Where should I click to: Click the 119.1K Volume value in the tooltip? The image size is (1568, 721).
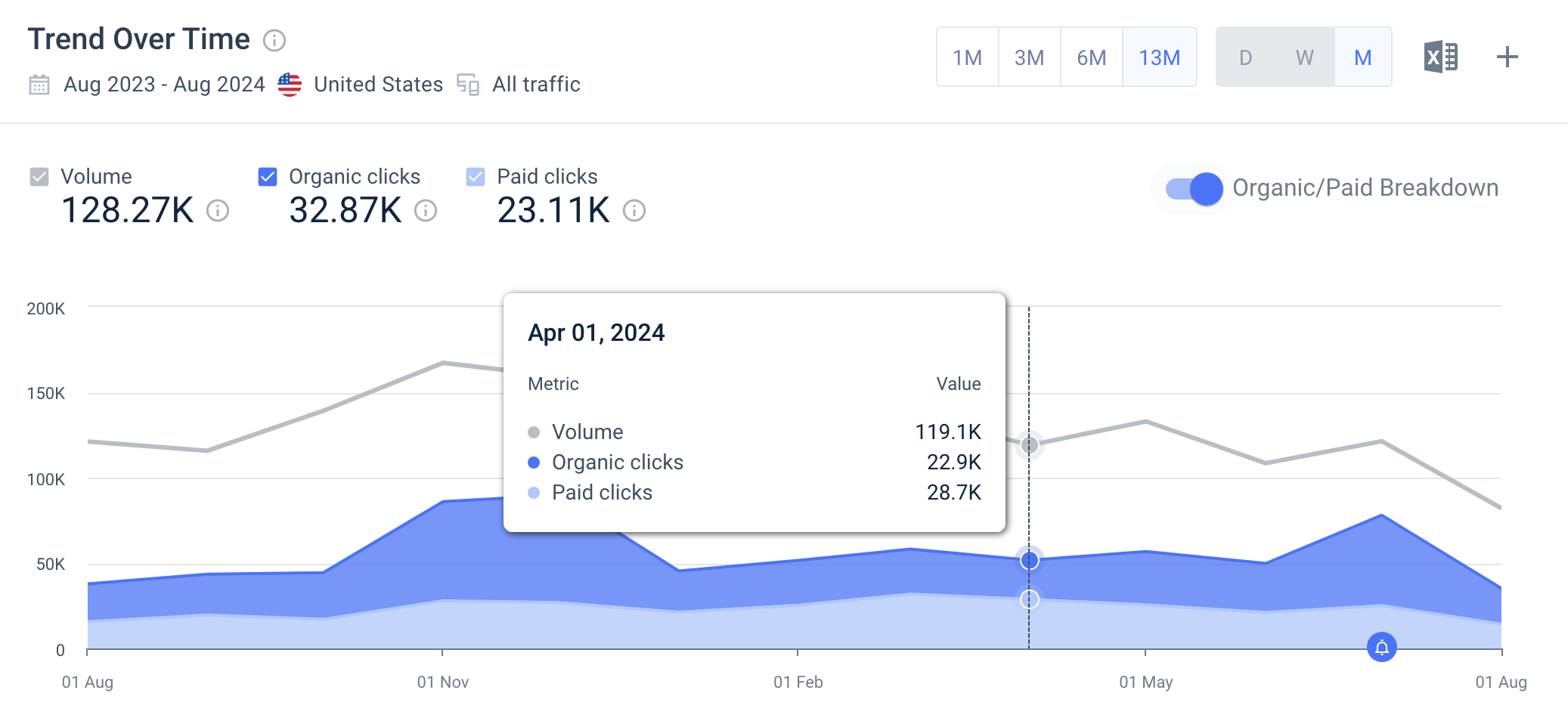[948, 432]
